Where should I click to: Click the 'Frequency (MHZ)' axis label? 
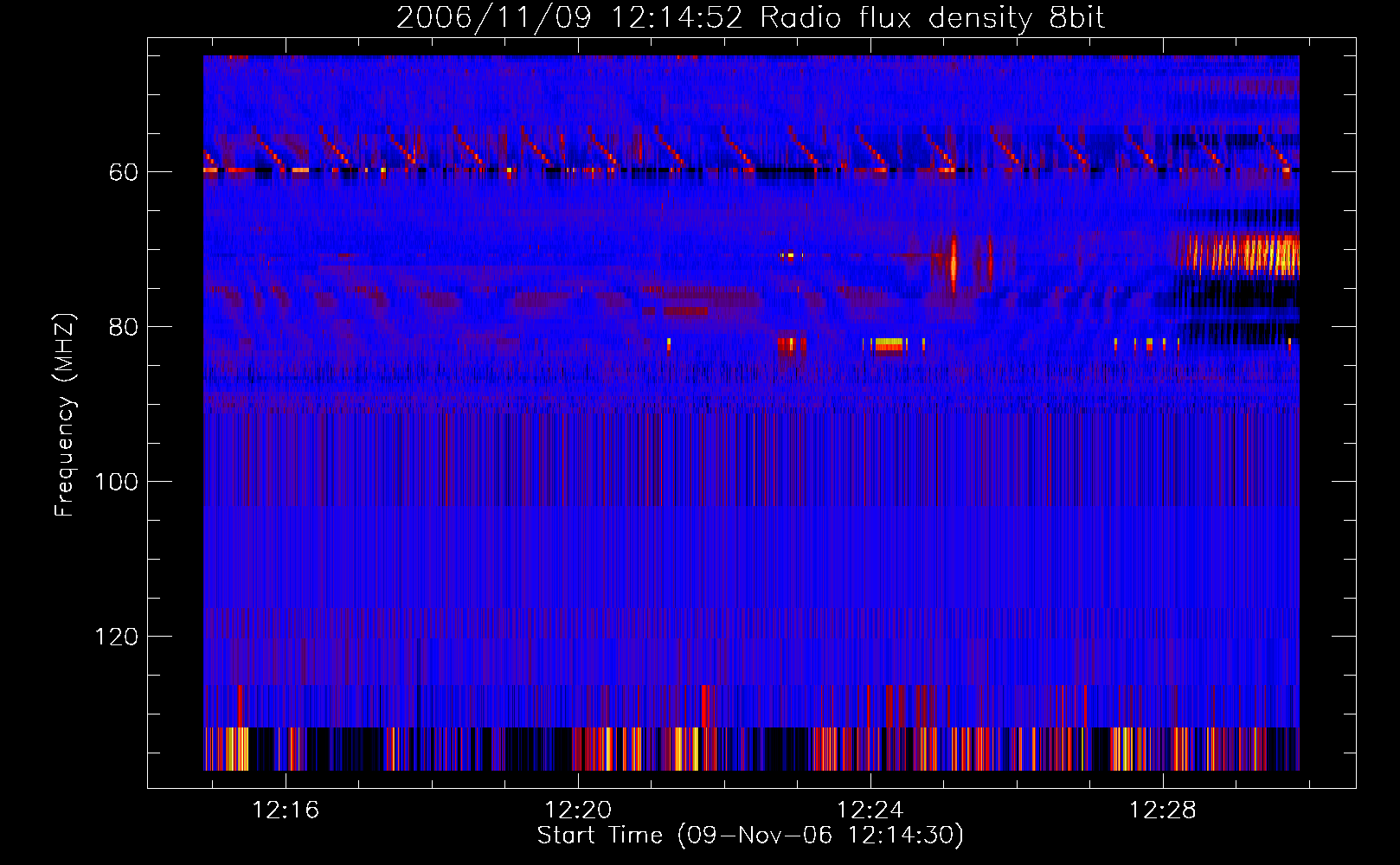(65, 415)
